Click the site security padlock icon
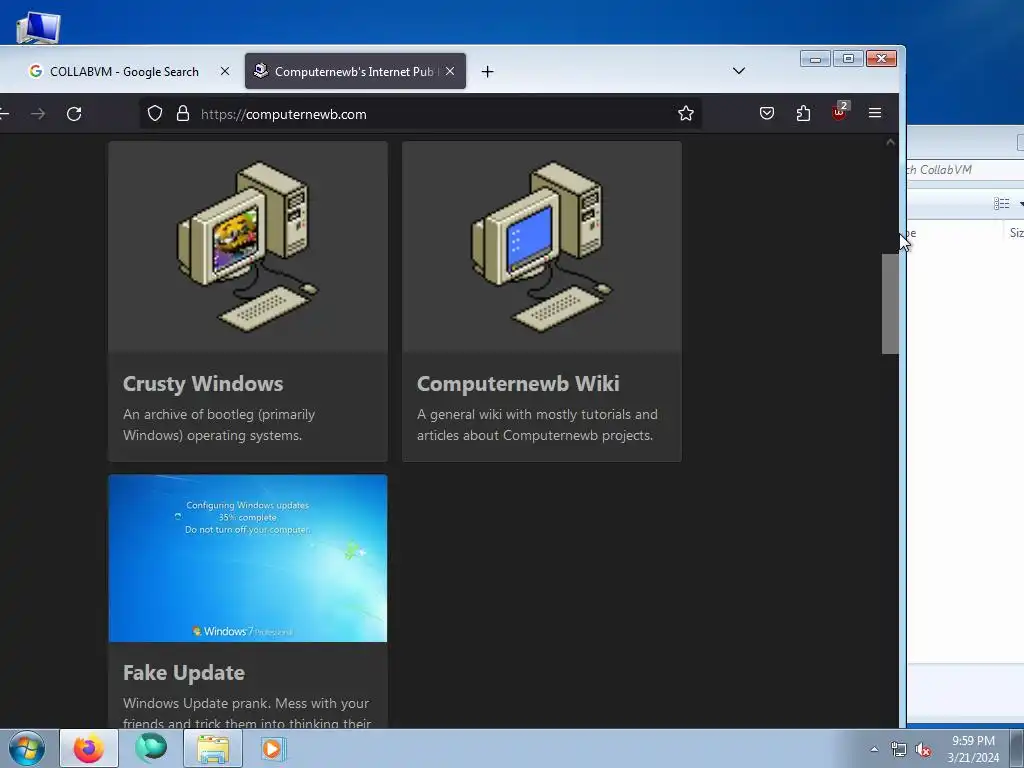Screen dimensions: 1024x768 (x=183, y=114)
